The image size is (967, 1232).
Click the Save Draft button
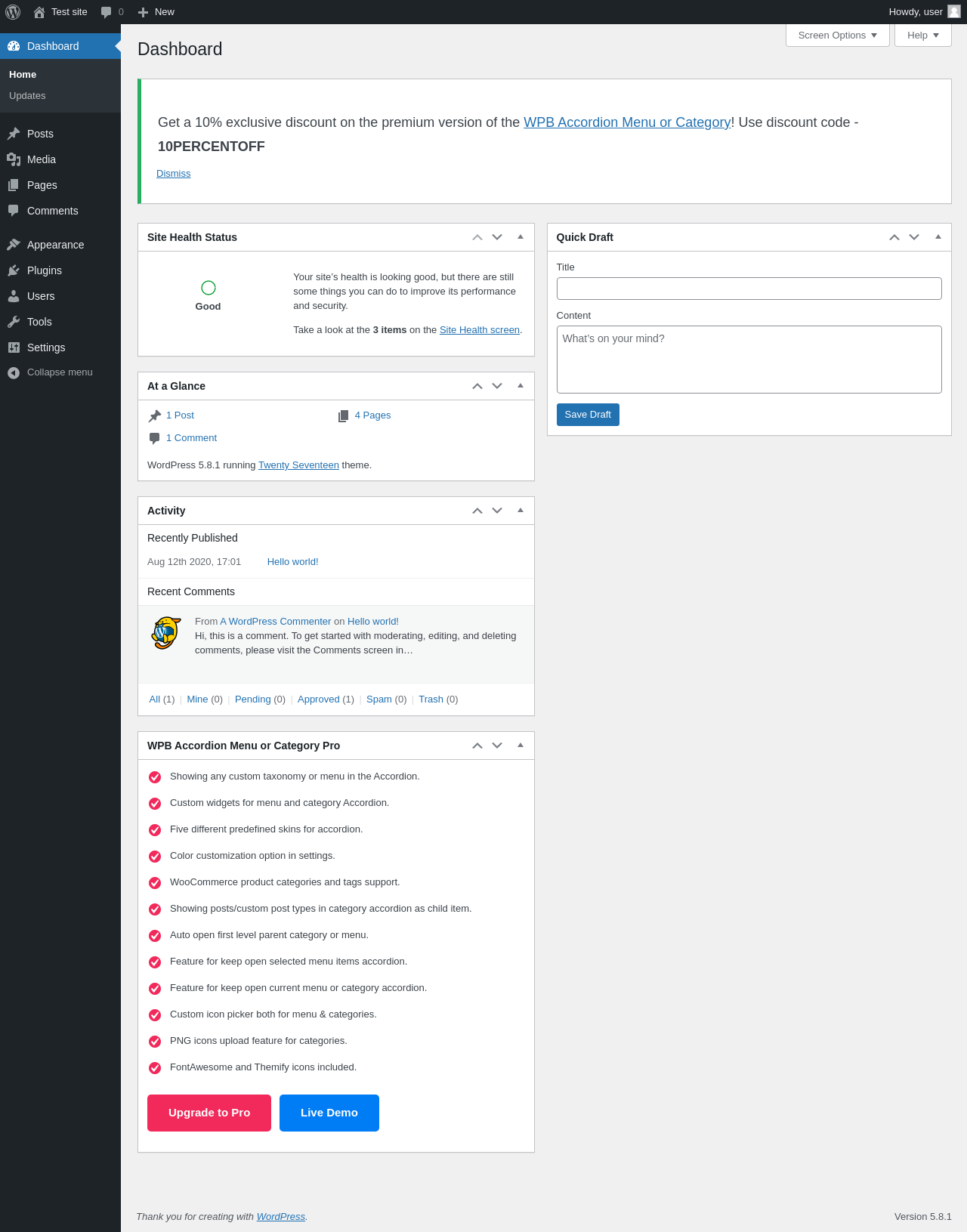click(588, 415)
